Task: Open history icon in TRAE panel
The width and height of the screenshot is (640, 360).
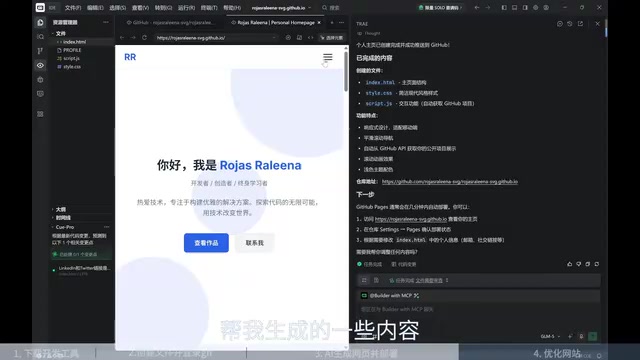Action: 570,24
